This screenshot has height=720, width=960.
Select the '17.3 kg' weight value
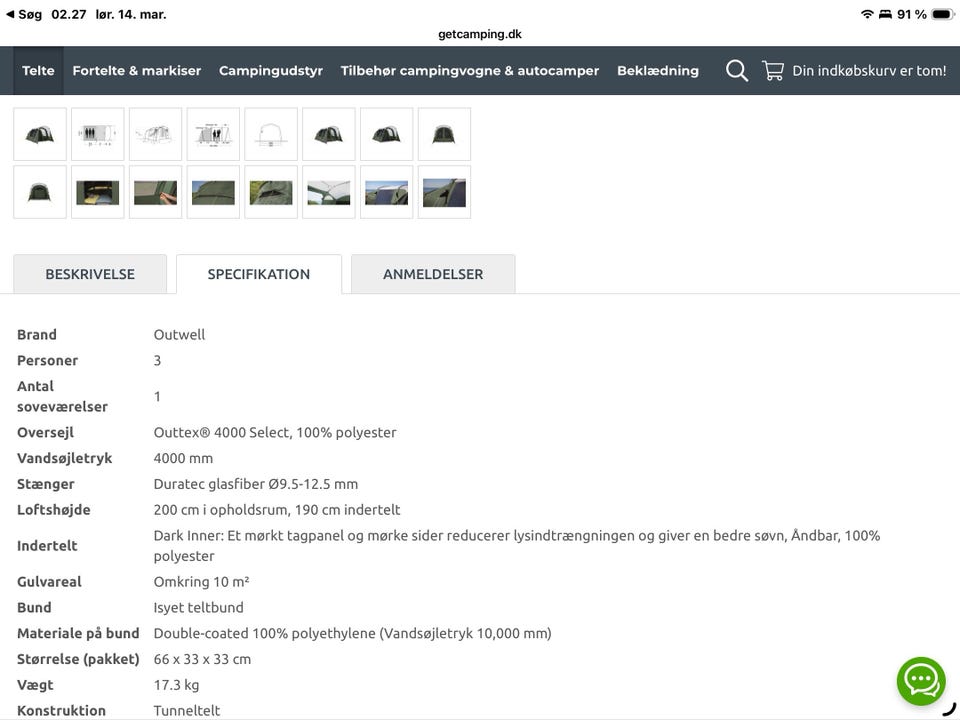coord(176,684)
